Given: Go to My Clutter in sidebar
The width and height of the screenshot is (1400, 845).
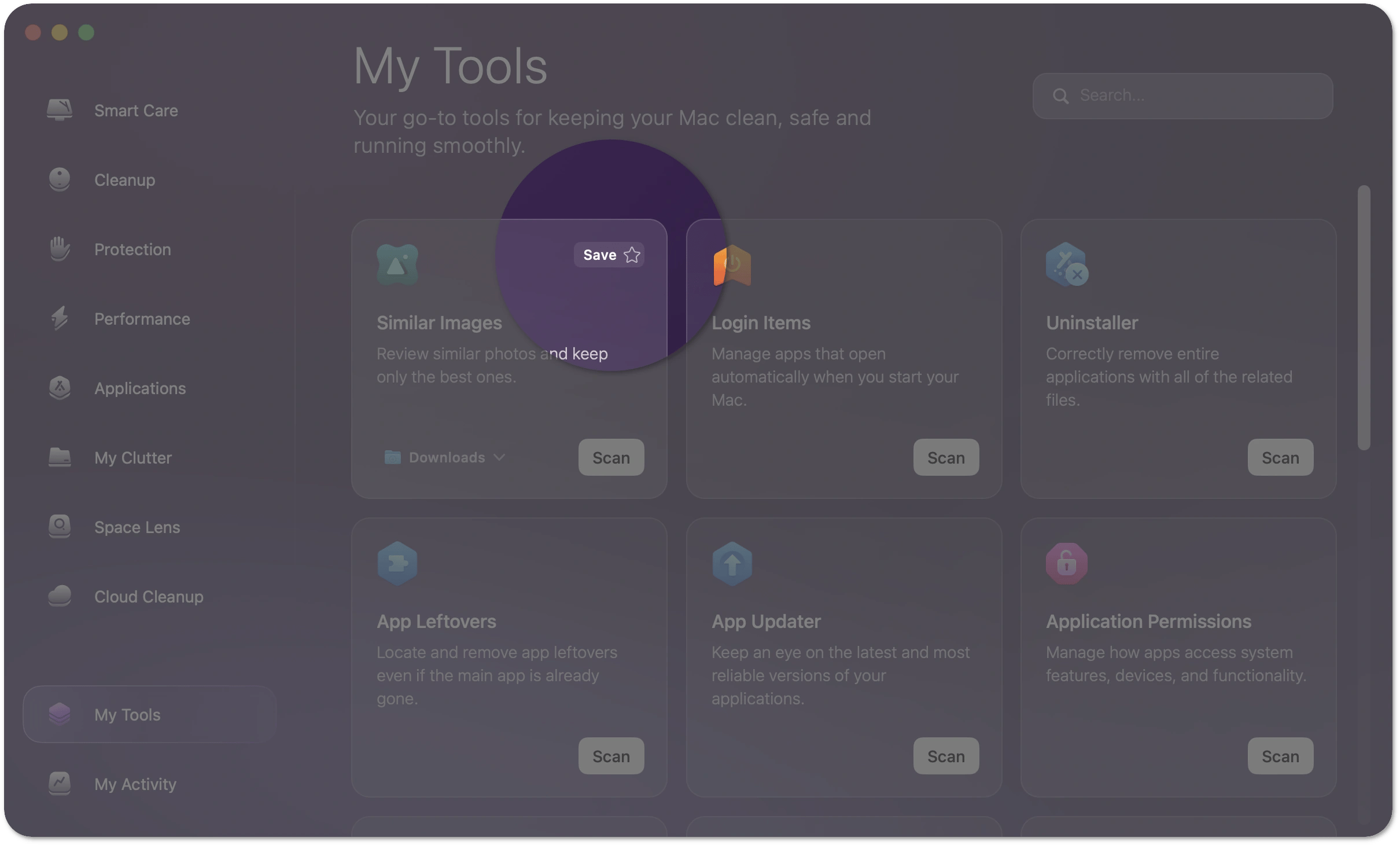Looking at the screenshot, I should click(x=132, y=457).
